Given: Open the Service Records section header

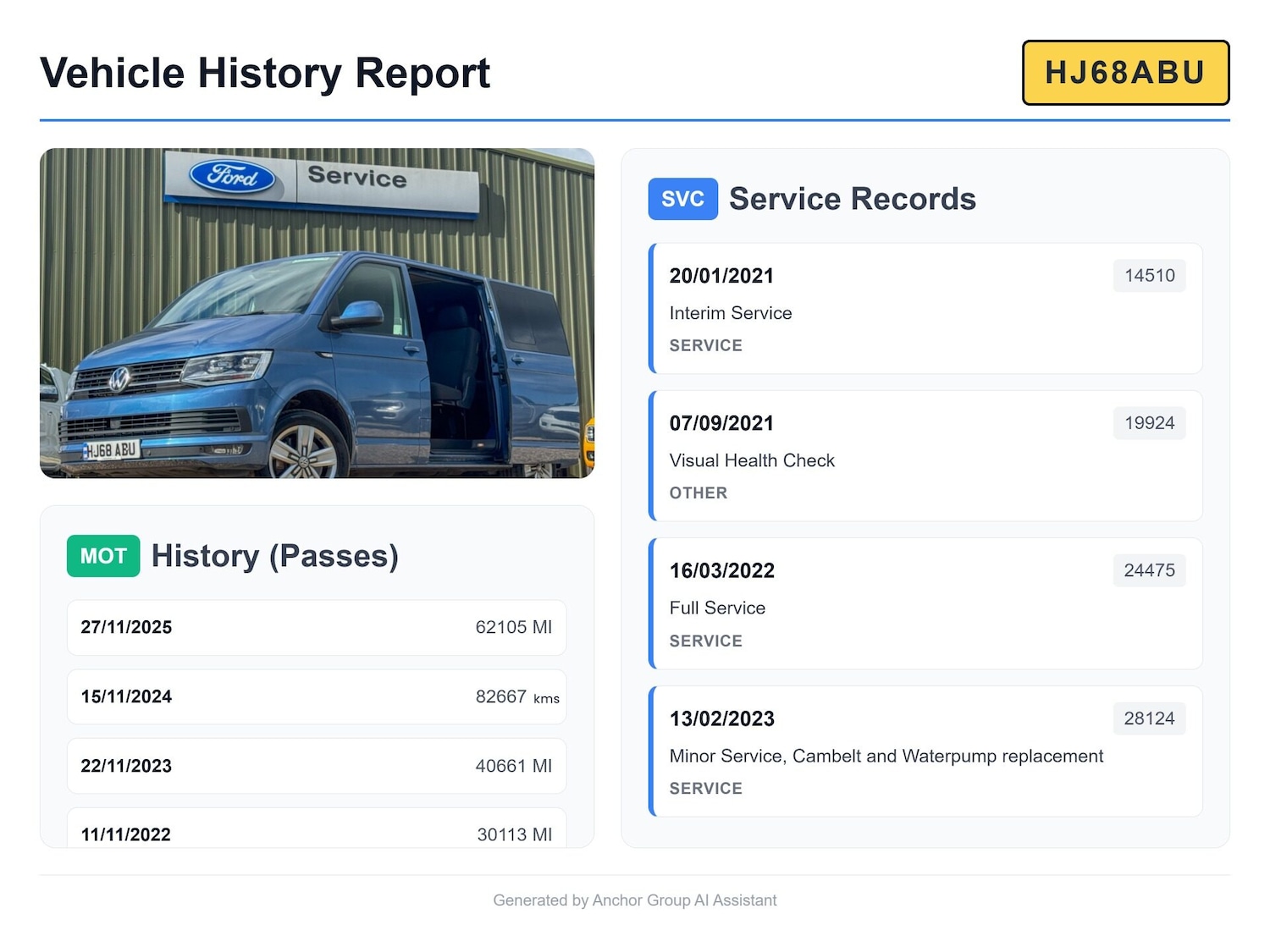Looking at the screenshot, I should (852, 199).
